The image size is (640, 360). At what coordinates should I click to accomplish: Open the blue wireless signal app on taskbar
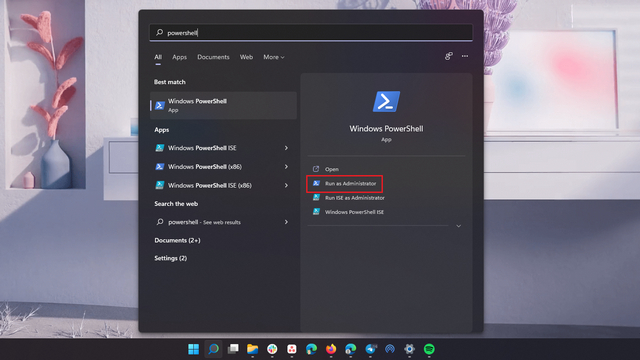click(x=390, y=349)
